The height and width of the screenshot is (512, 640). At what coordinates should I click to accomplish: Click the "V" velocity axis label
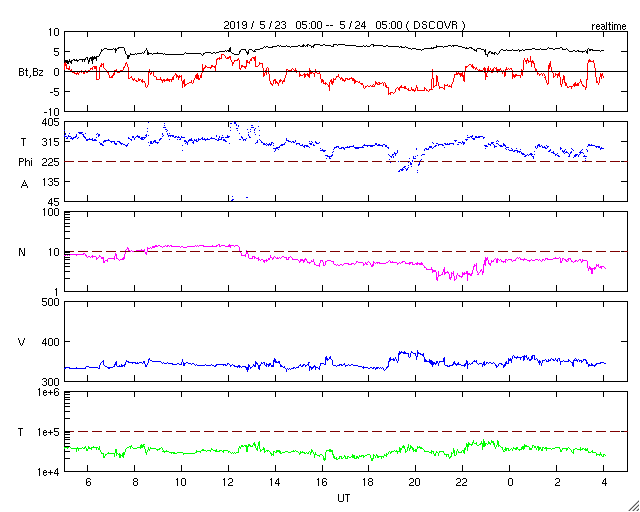point(22,342)
